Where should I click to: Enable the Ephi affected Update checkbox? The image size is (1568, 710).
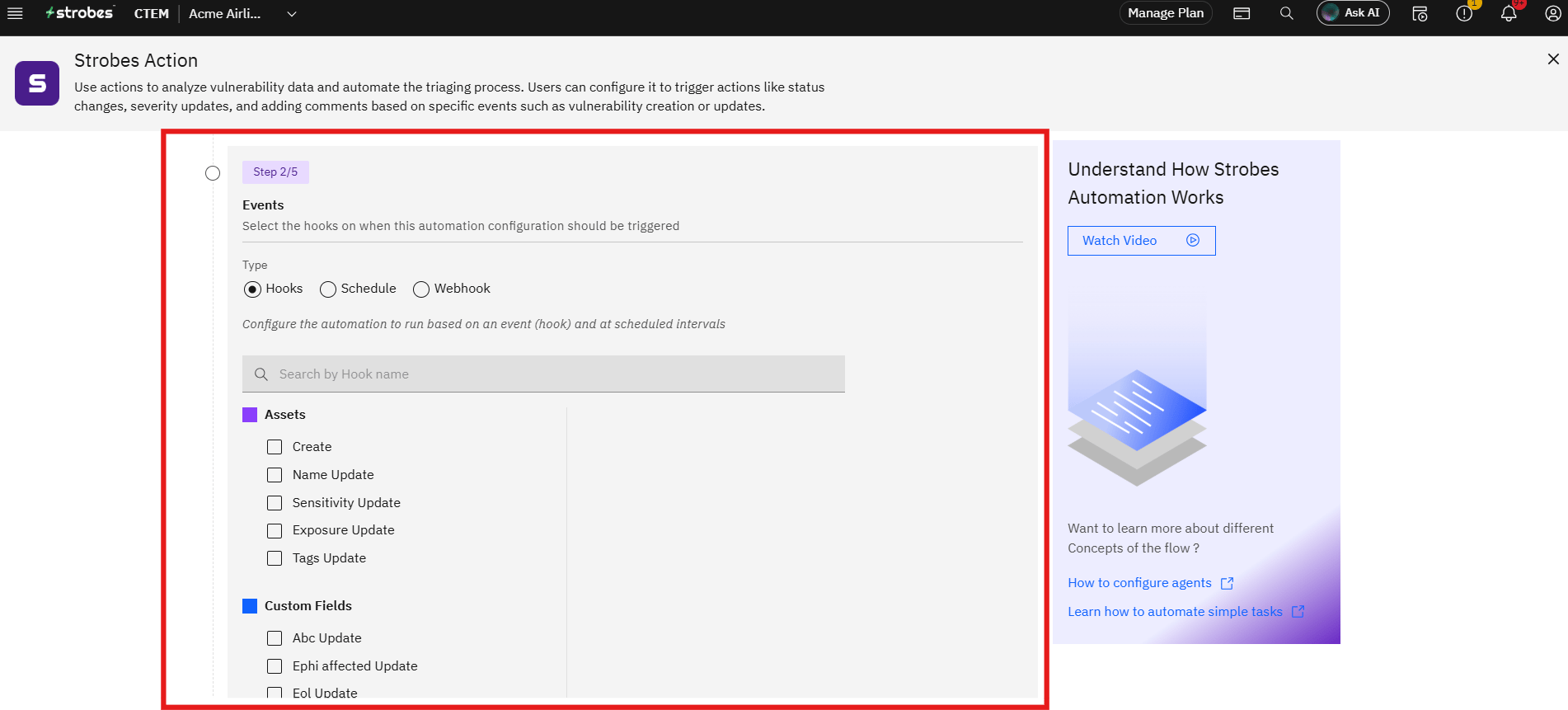tap(275, 666)
